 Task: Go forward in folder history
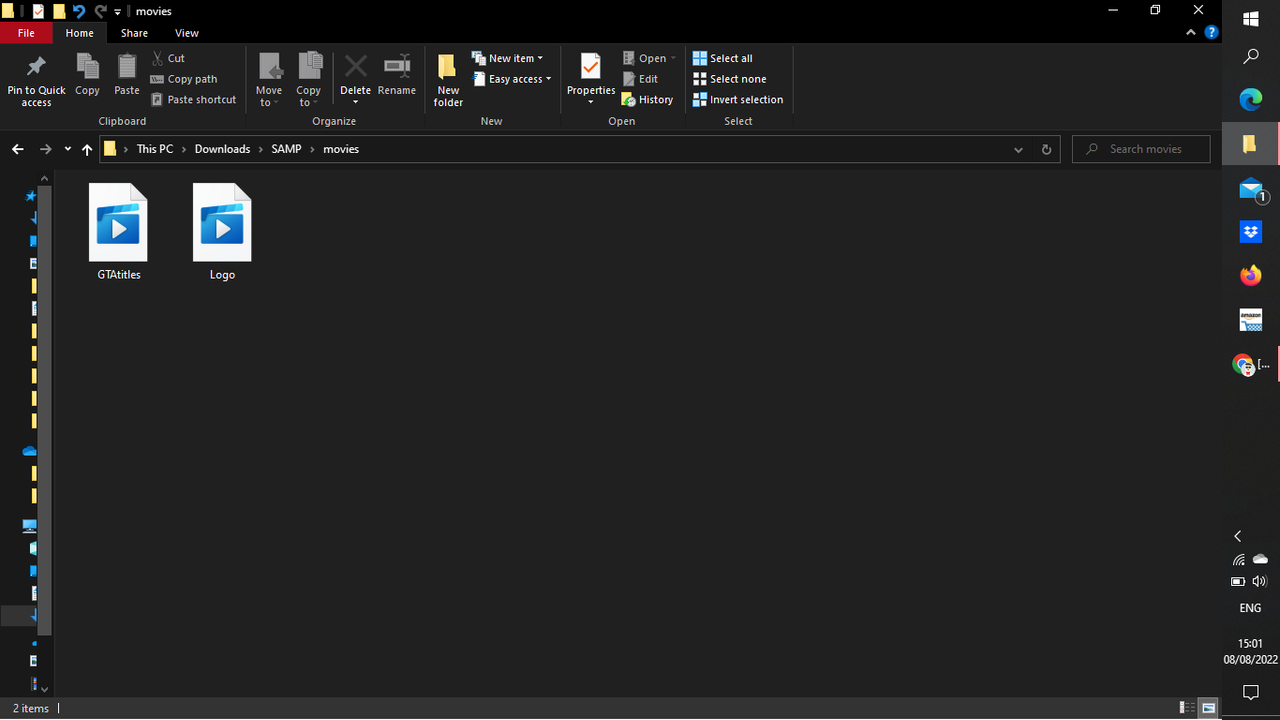tap(45, 149)
